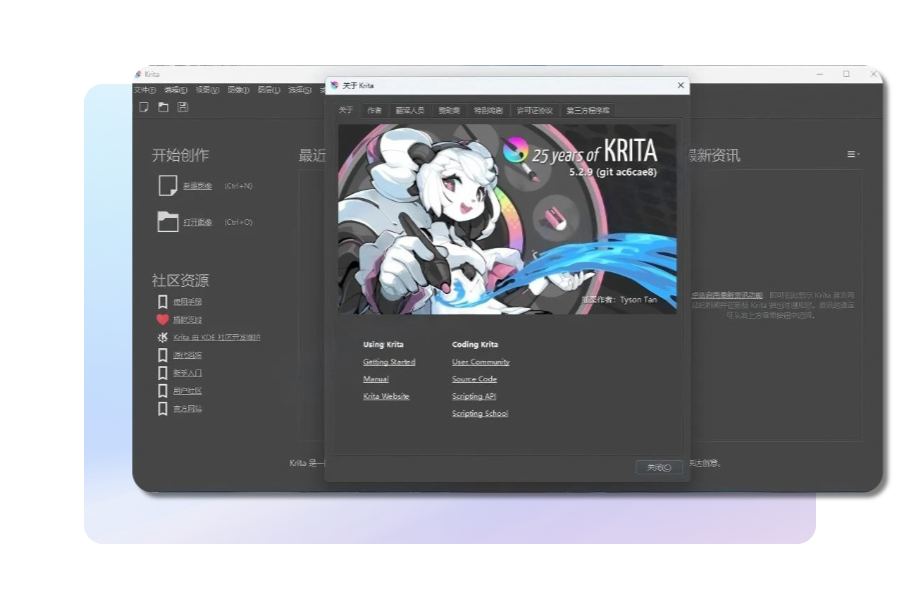The height and width of the screenshot is (600, 900).
Task: Open the 图层(L) menu
Action: tap(269, 90)
